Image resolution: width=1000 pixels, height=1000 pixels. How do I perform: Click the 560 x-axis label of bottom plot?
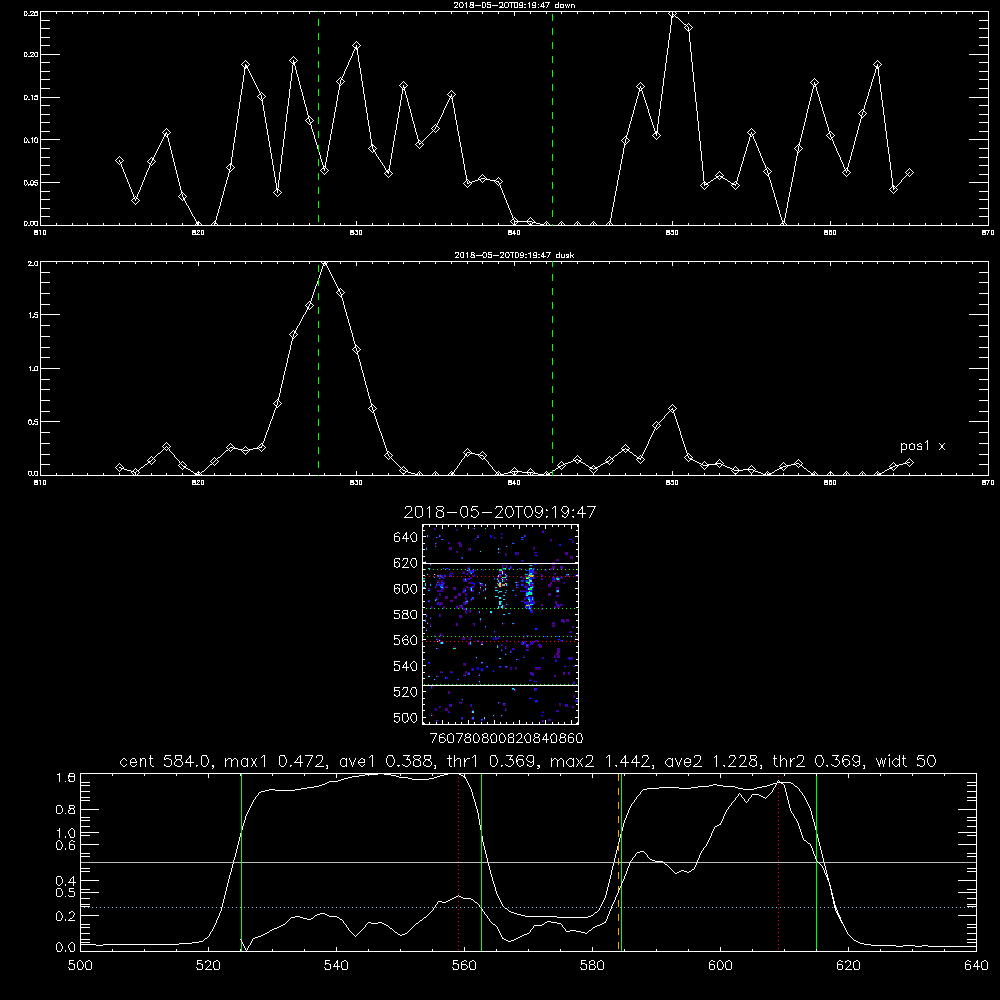464,966
